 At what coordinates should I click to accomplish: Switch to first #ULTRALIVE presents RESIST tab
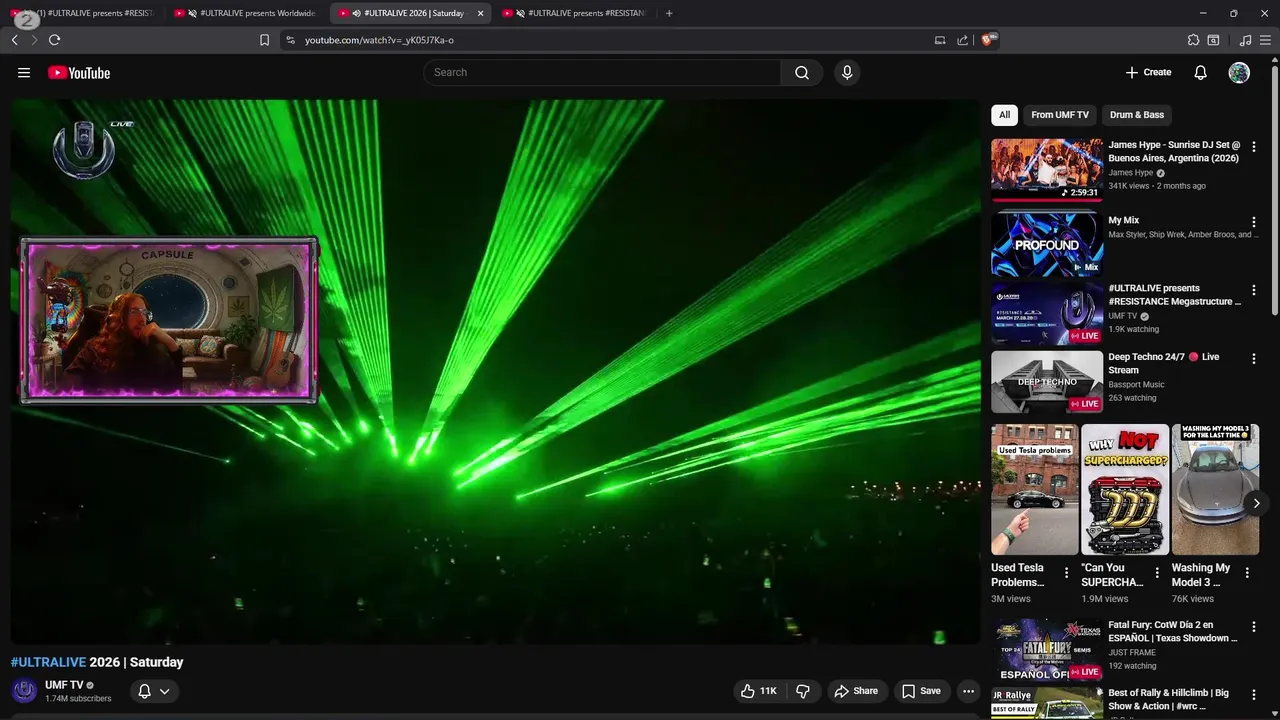click(x=83, y=13)
